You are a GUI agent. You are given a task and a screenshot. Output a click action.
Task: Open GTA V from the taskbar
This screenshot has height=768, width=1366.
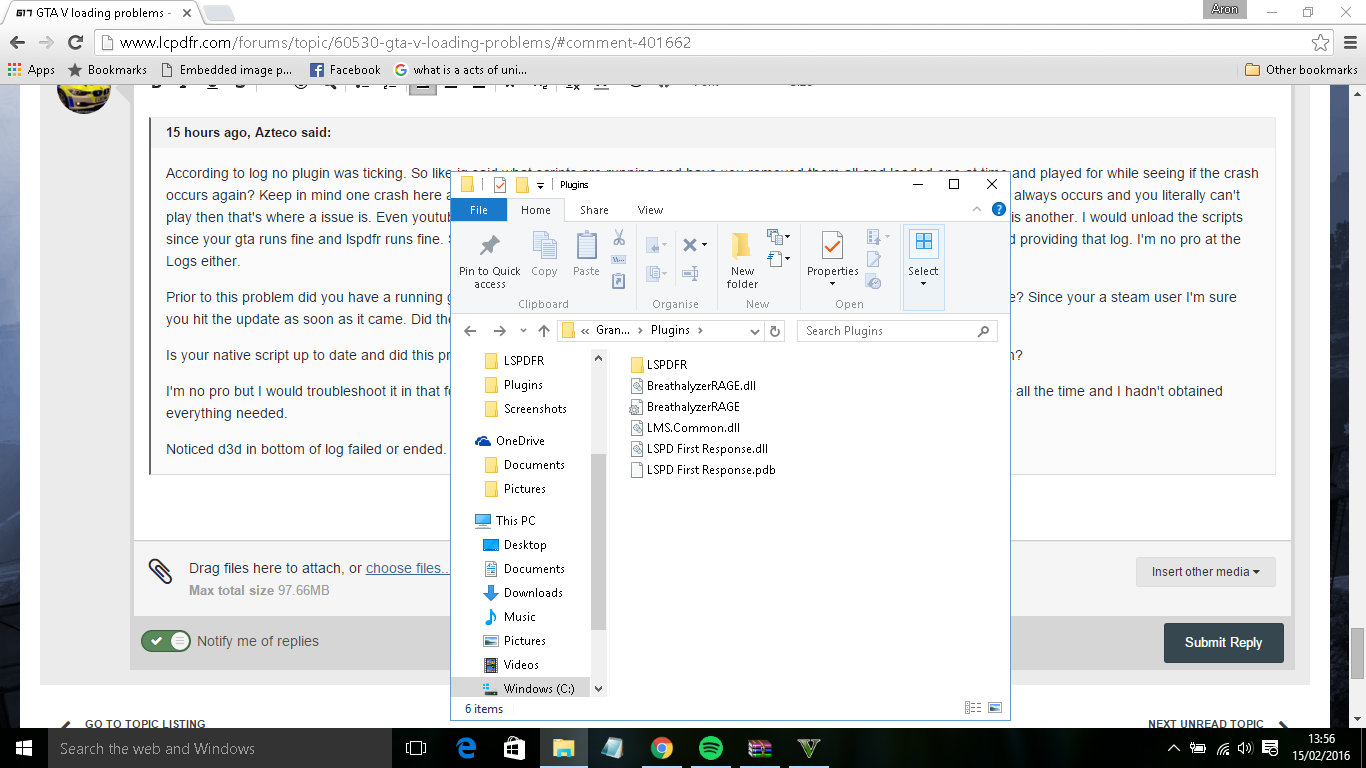coord(808,748)
